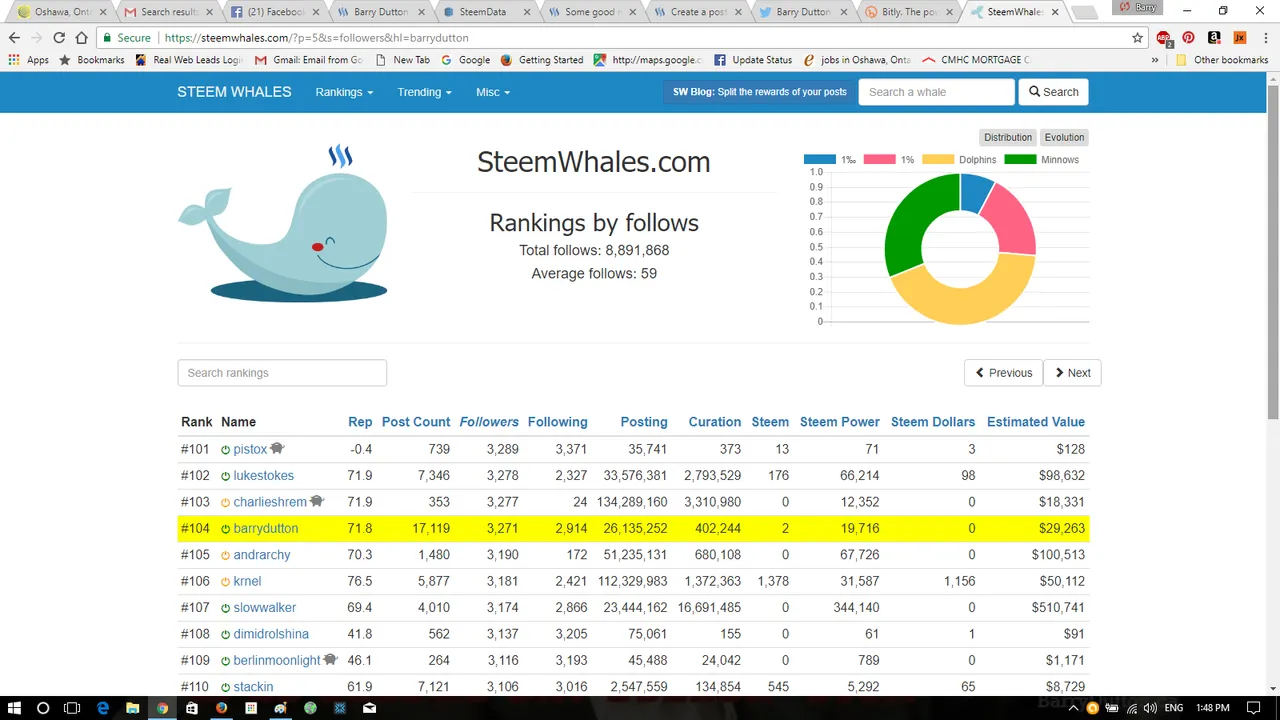Toggle the pink 1% legend swatch
Viewport: 1280px width, 720px height.
(x=879, y=160)
